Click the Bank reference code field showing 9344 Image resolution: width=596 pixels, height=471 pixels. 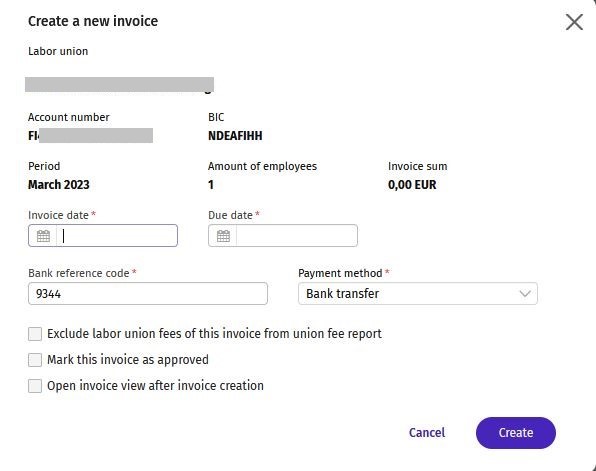(148, 293)
